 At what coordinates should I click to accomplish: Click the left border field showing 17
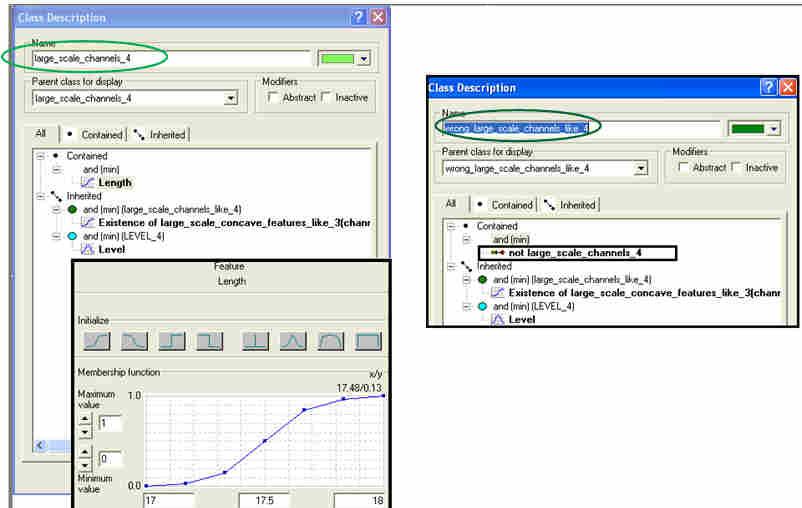coord(169,500)
